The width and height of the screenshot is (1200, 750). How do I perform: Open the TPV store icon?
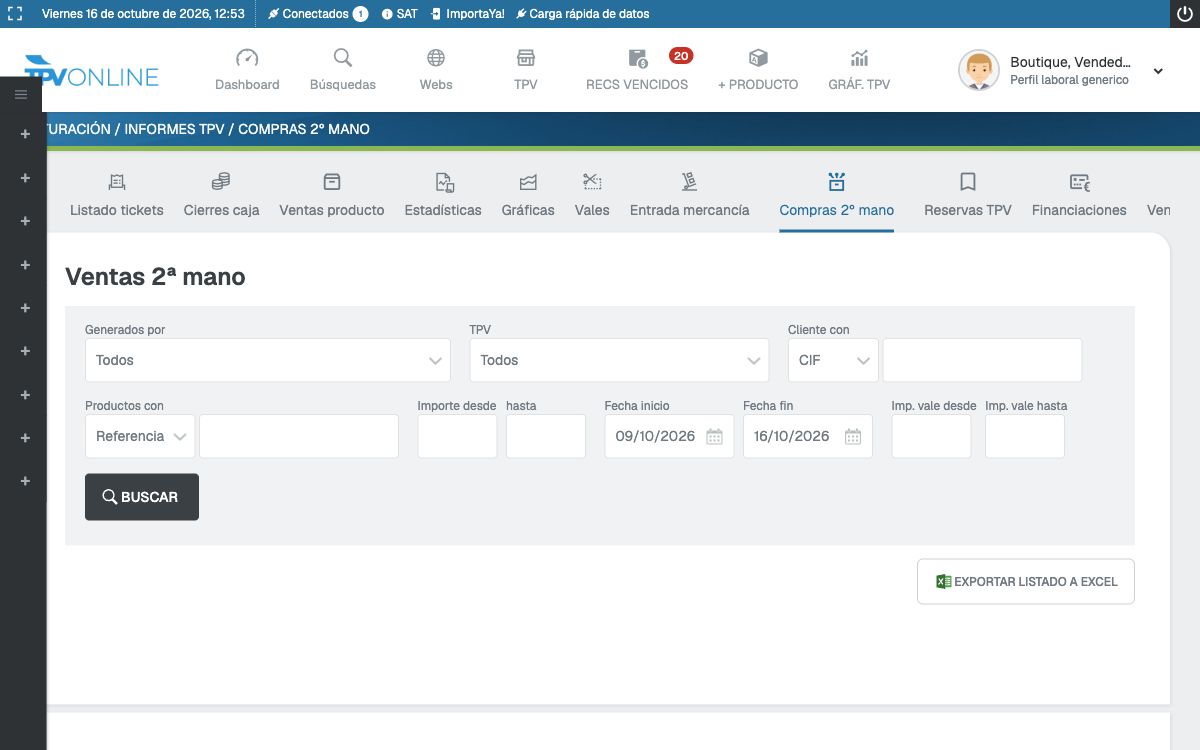[526, 58]
